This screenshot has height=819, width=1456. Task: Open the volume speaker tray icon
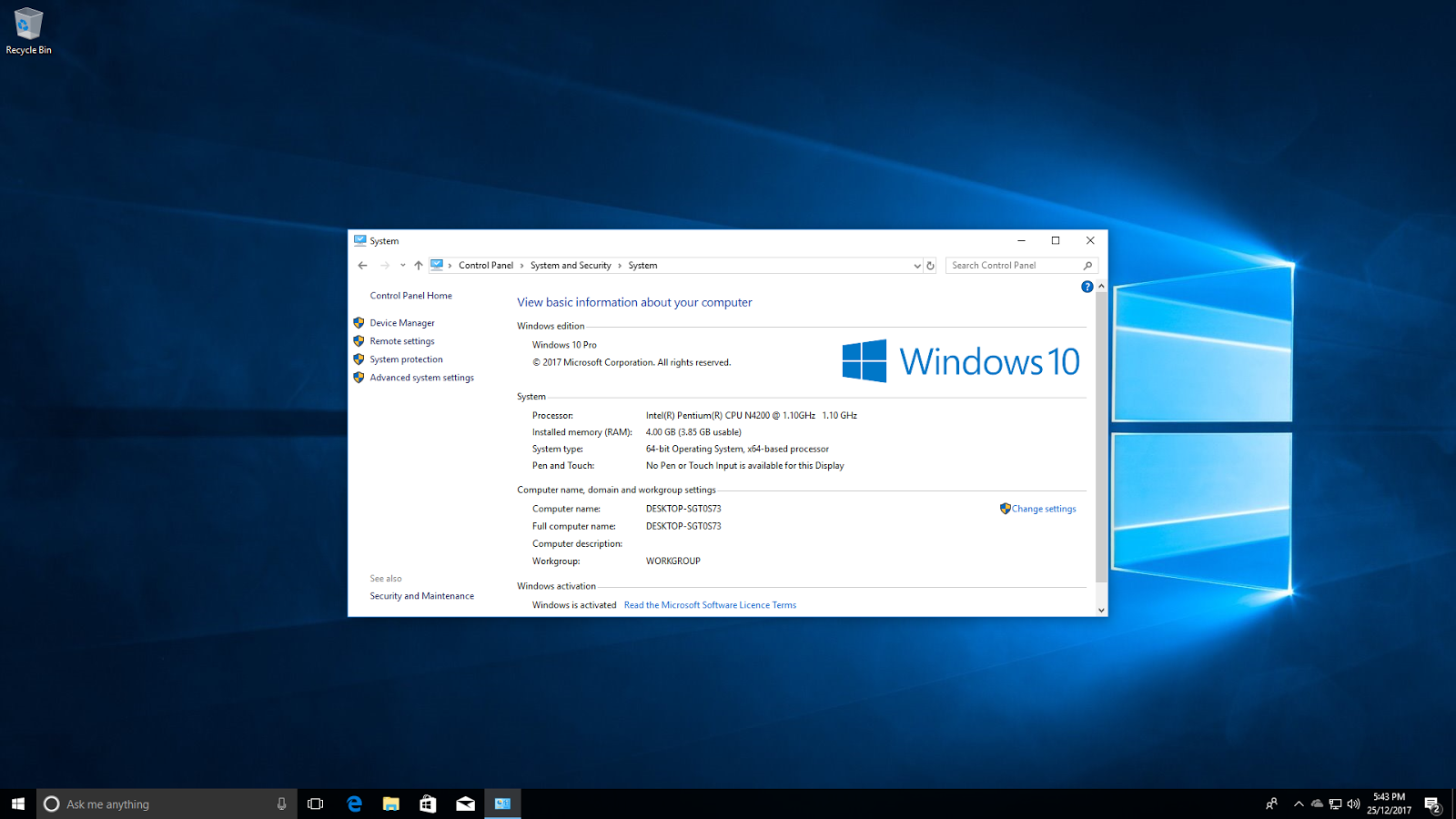(1353, 804)
